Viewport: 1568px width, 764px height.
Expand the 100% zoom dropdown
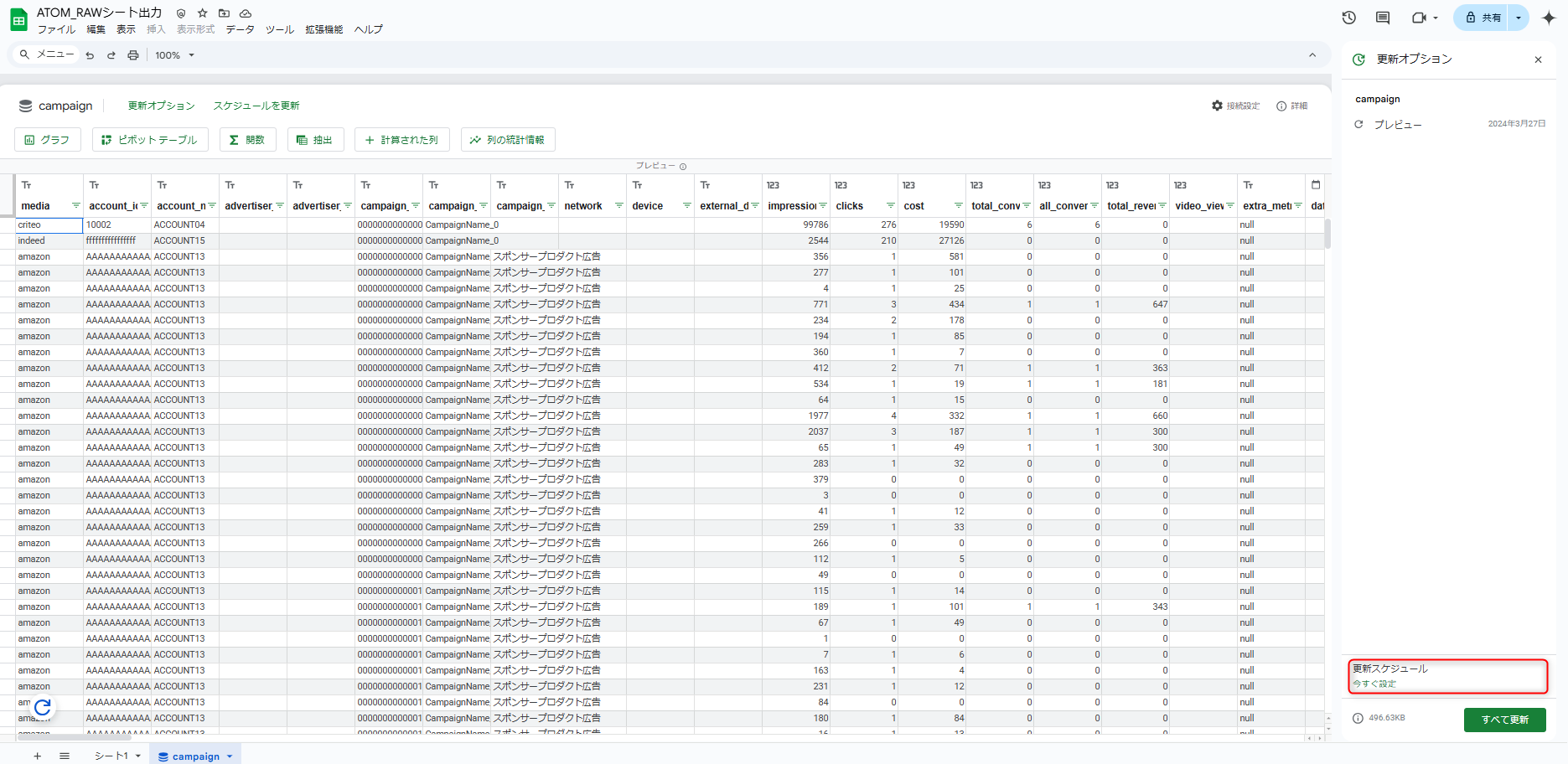pyautogui.click(x=191, y=55)
